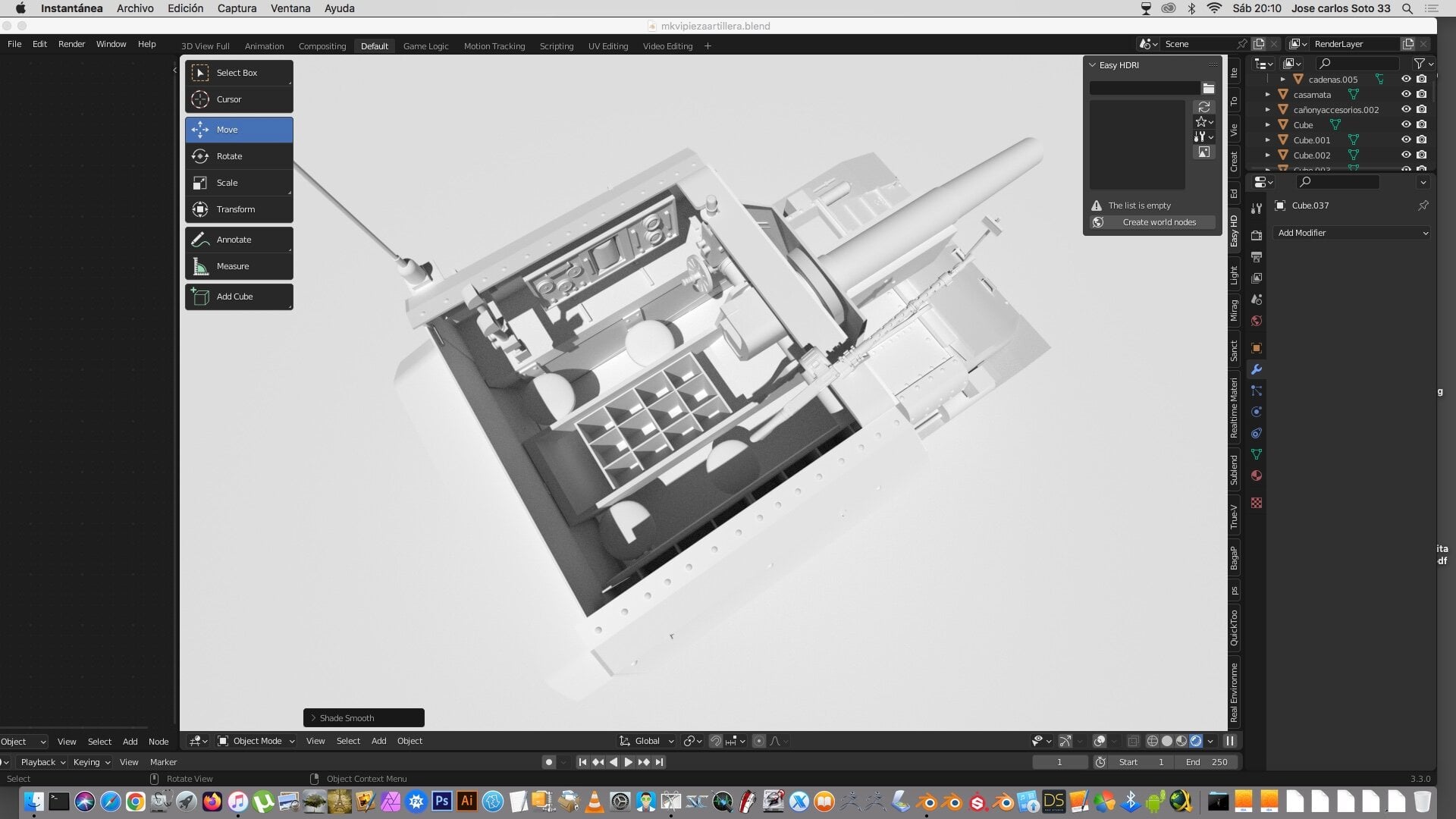
Task: Open the Output properties tab icon
Action: click(1257, 256)
